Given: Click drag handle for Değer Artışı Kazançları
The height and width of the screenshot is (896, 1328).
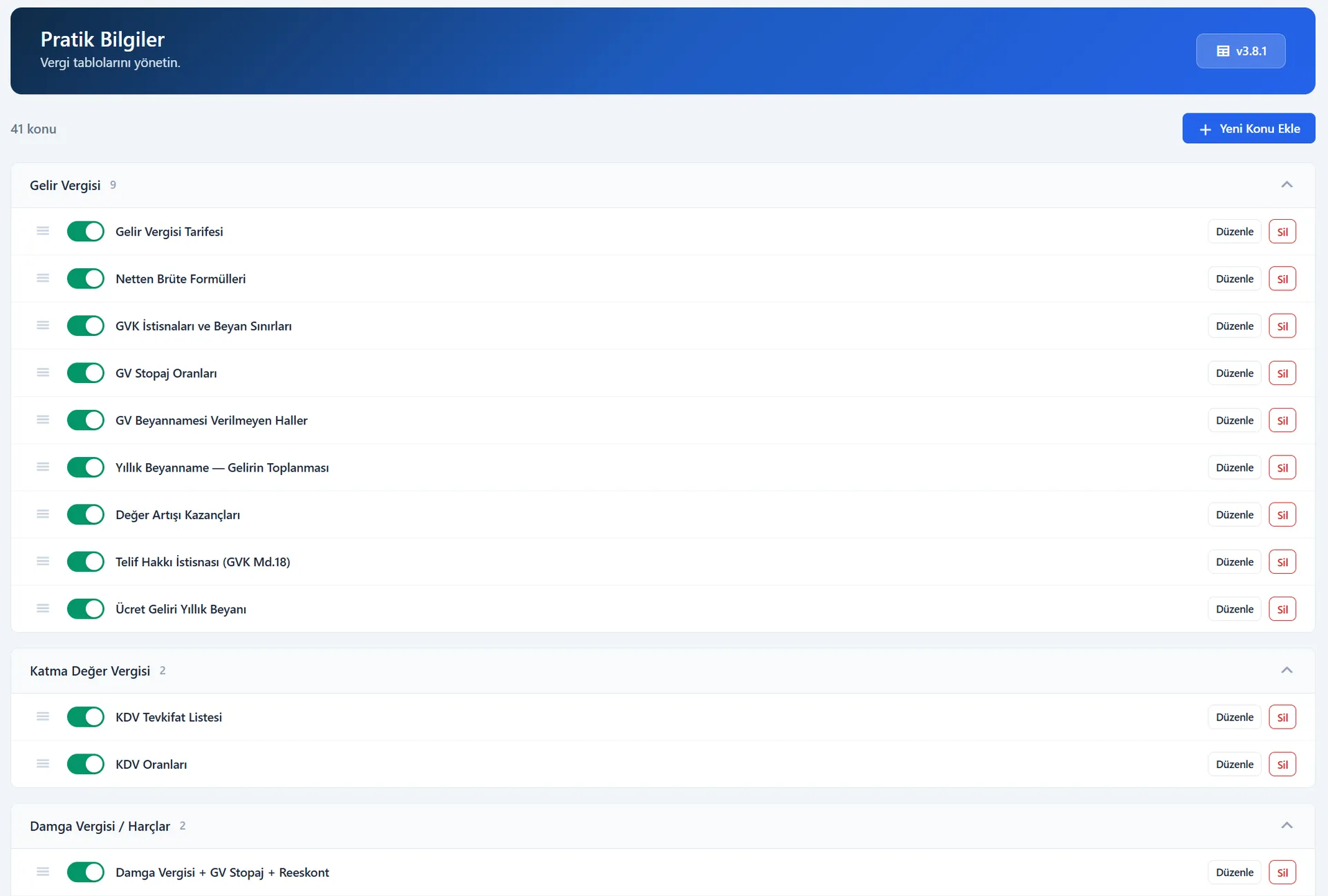Looking at the screenshot, I should tap(43, 514).
